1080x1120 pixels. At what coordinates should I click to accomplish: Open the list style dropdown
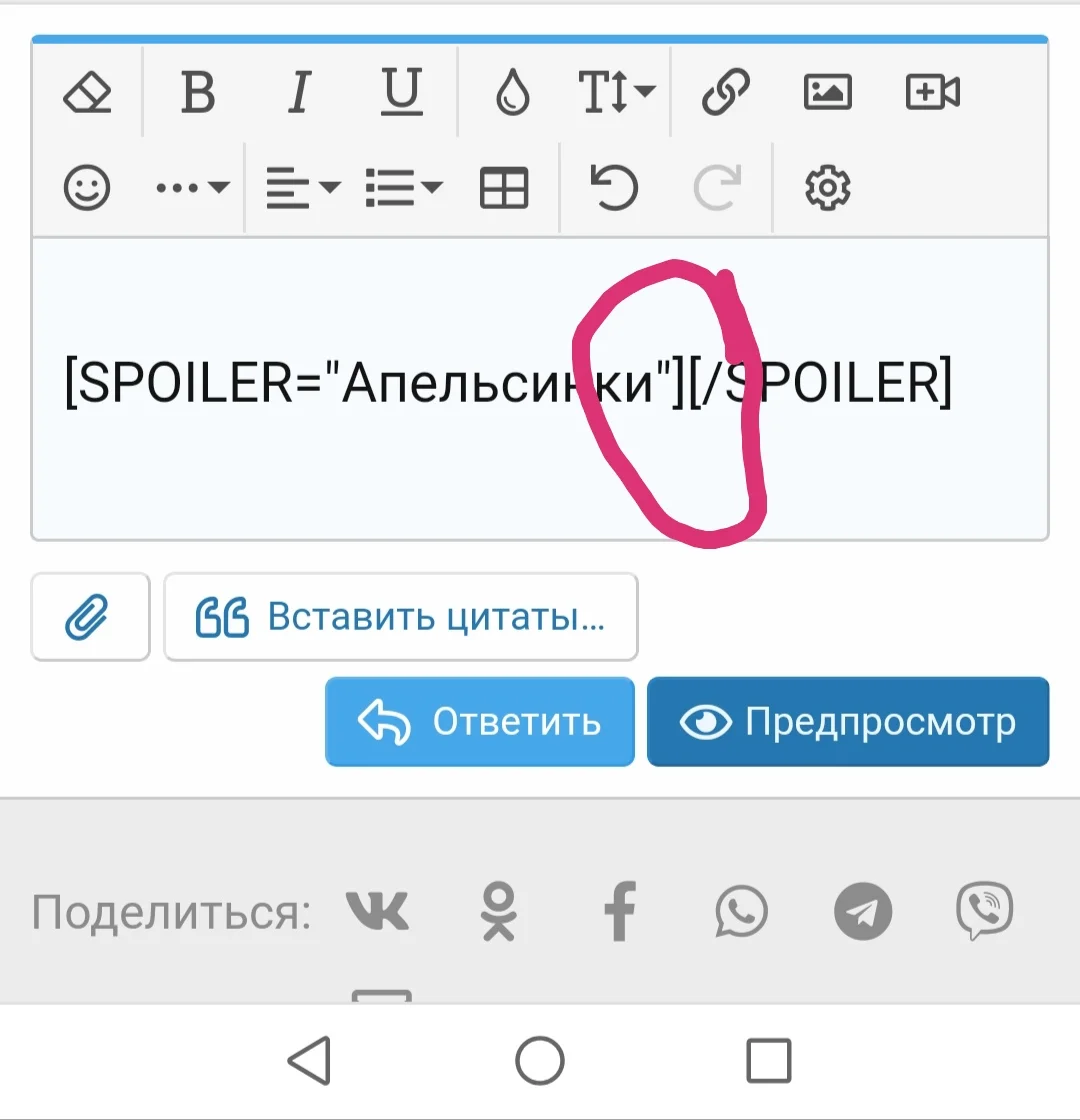400,187
